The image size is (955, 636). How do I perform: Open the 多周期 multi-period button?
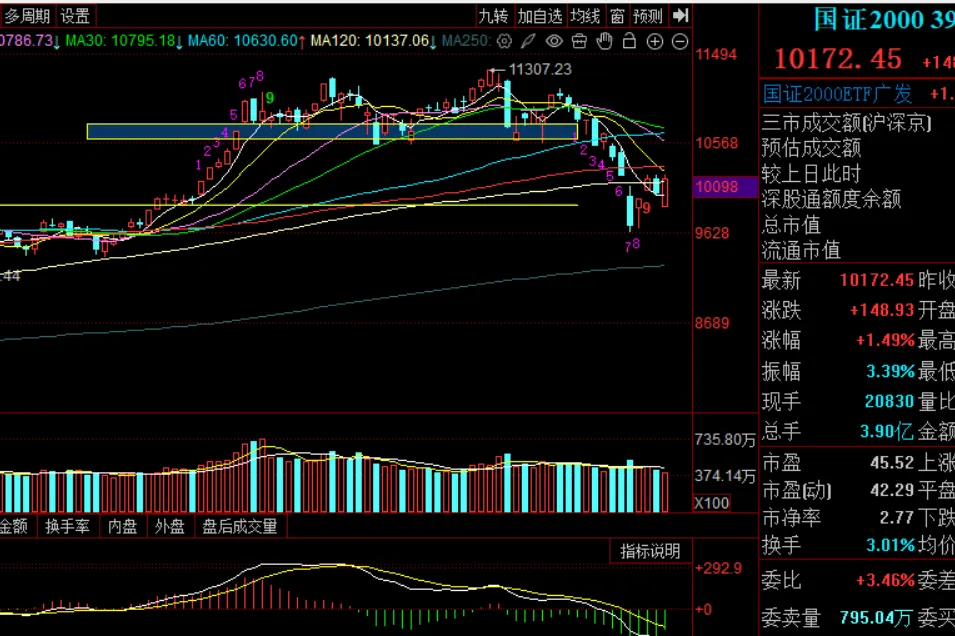(x=27, y=16)
